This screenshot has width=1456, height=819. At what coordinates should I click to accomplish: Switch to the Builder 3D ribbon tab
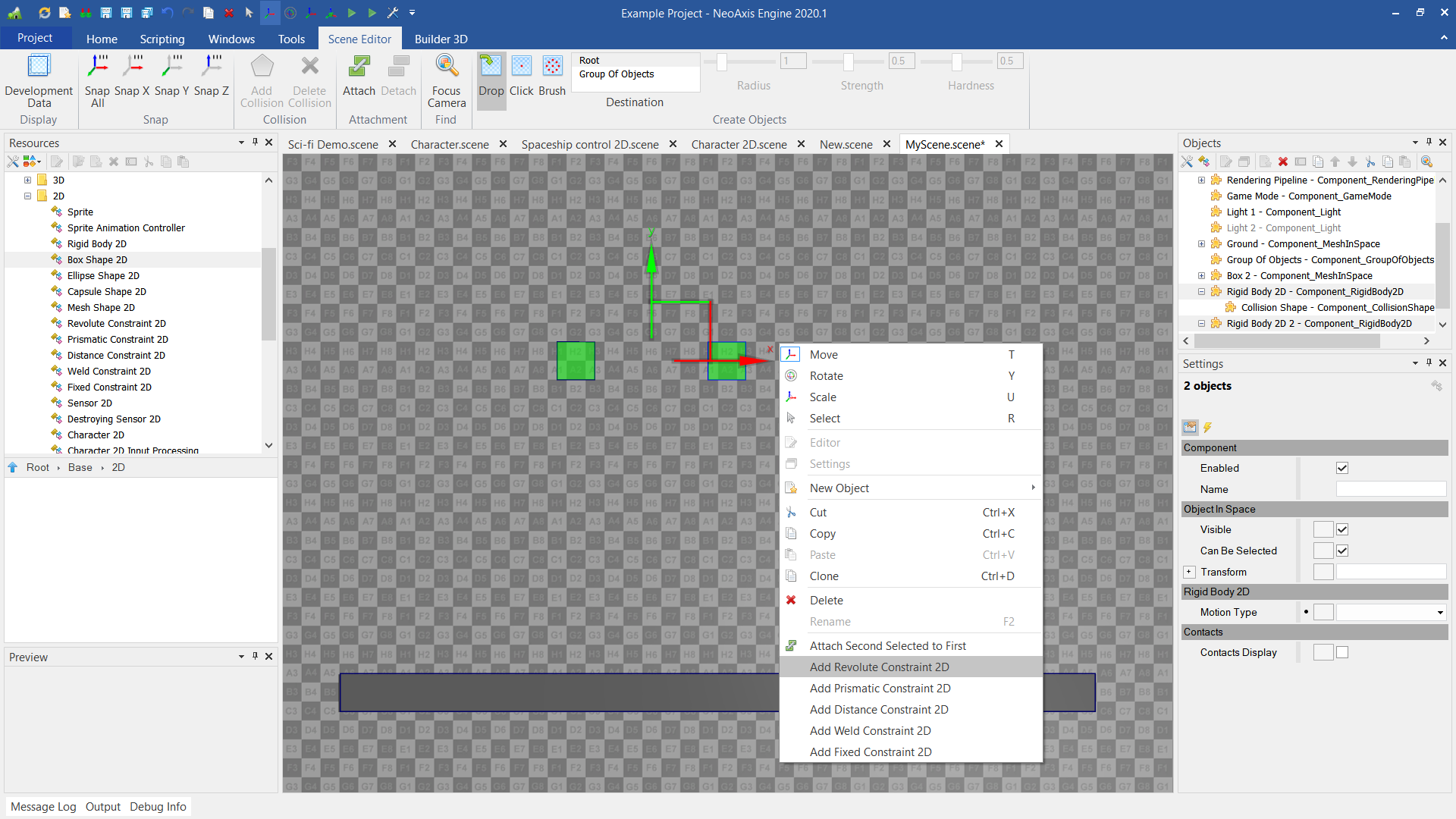coord(441,39)
